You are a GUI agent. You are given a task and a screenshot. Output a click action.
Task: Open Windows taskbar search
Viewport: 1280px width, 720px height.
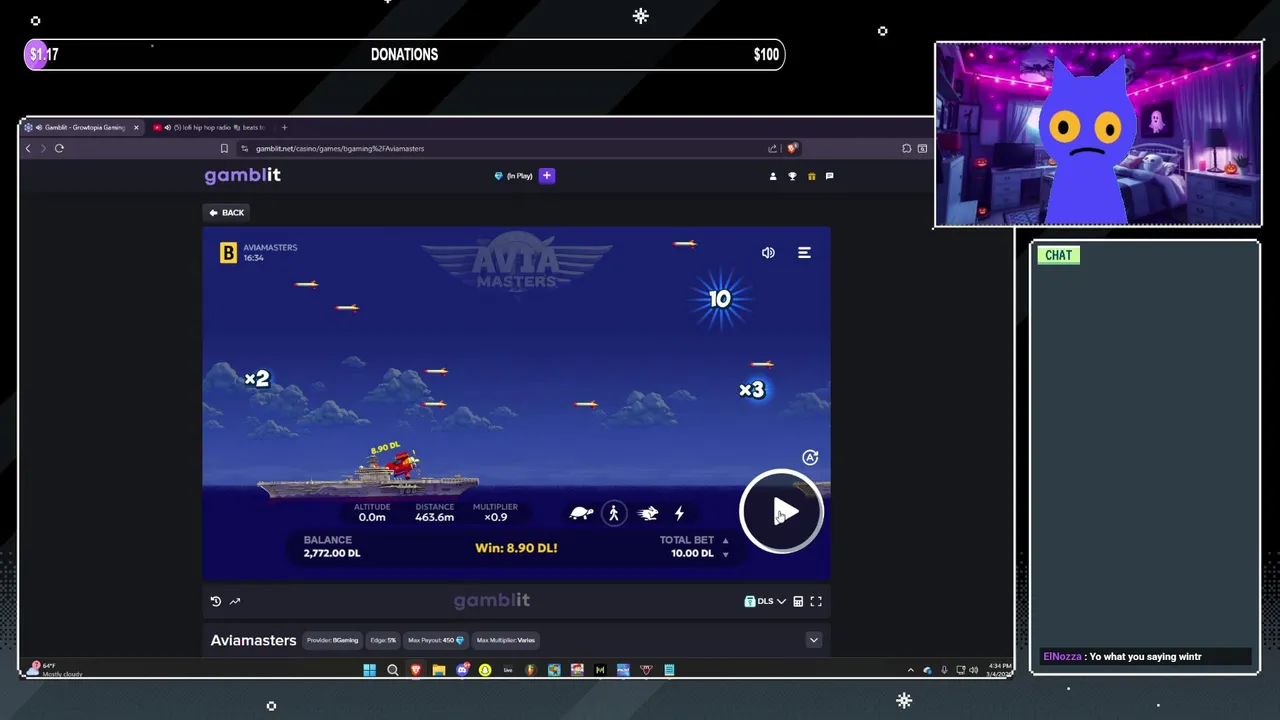(x=392, y=670)
